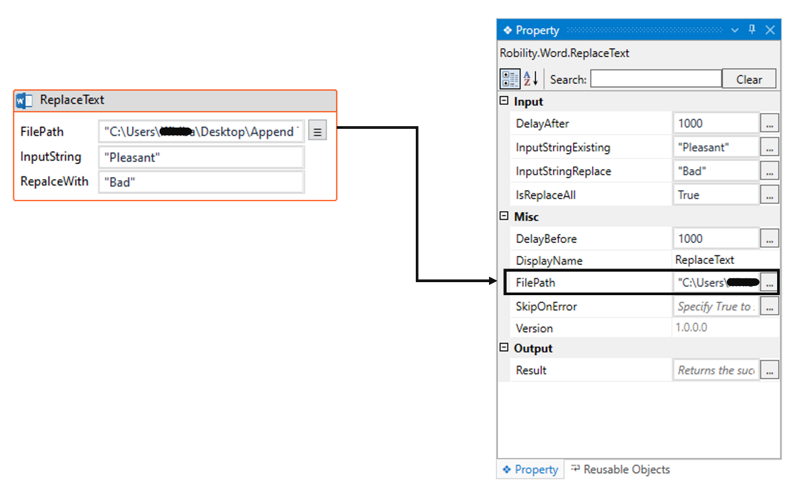Collapse the Output section

504,349
